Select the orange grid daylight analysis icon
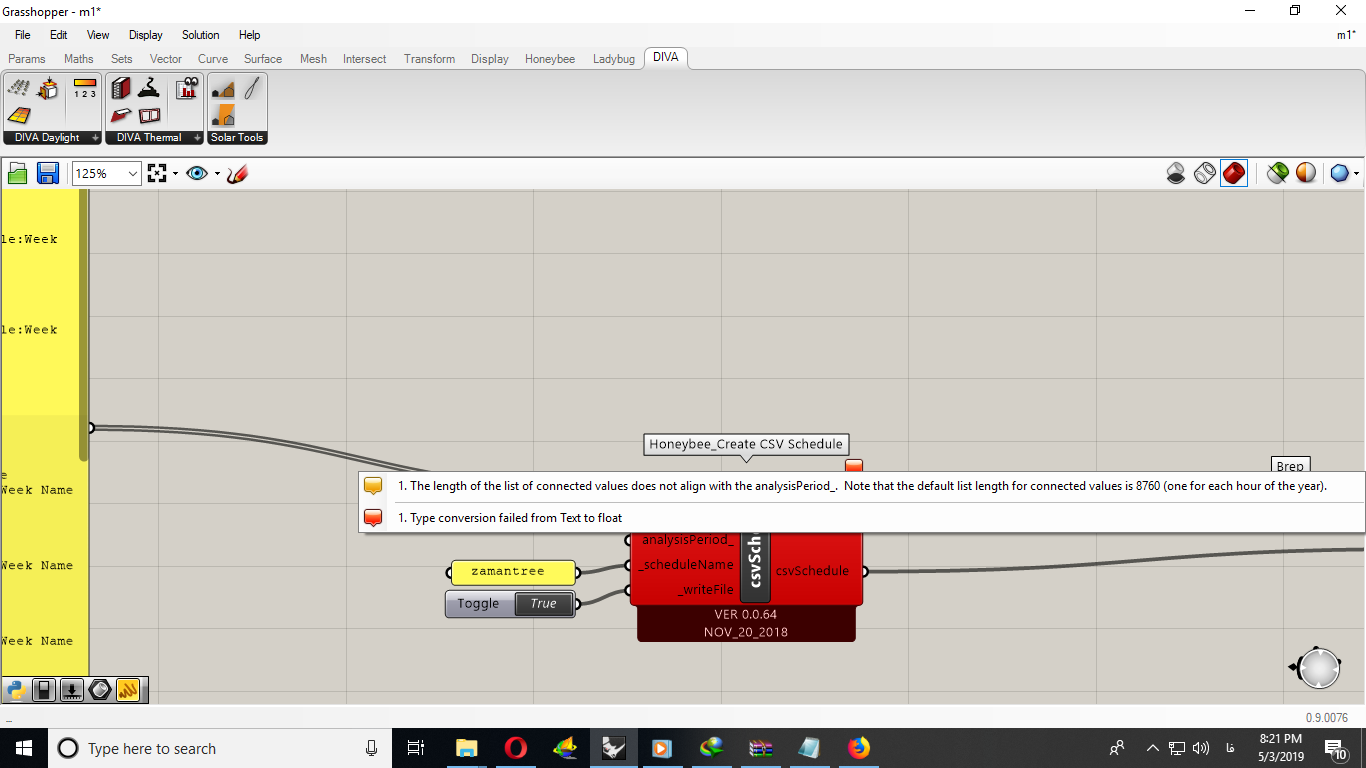Viewport: 1366px width, 768px height. point(18,116)
